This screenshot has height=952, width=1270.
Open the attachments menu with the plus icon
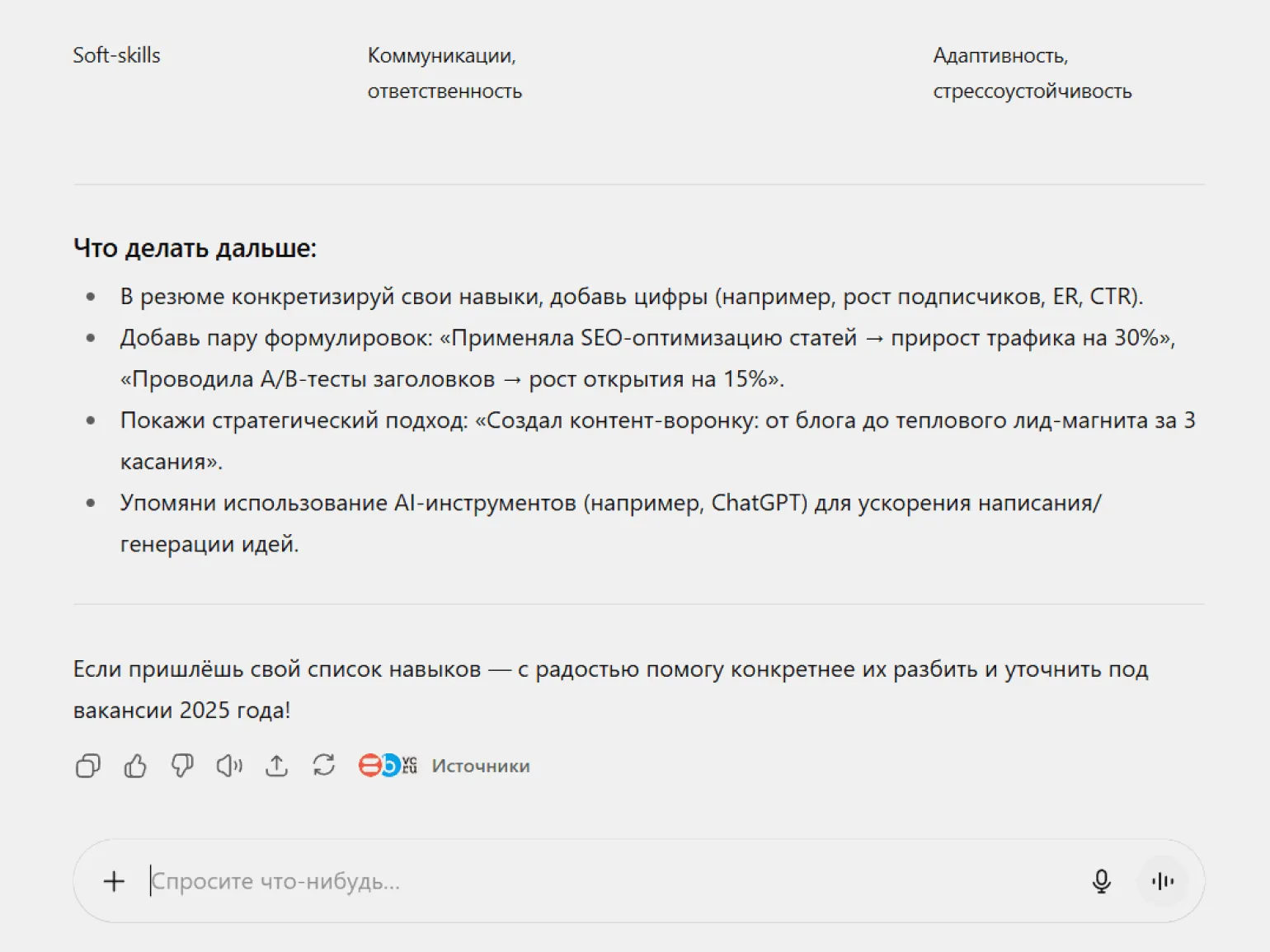(114, 881)
